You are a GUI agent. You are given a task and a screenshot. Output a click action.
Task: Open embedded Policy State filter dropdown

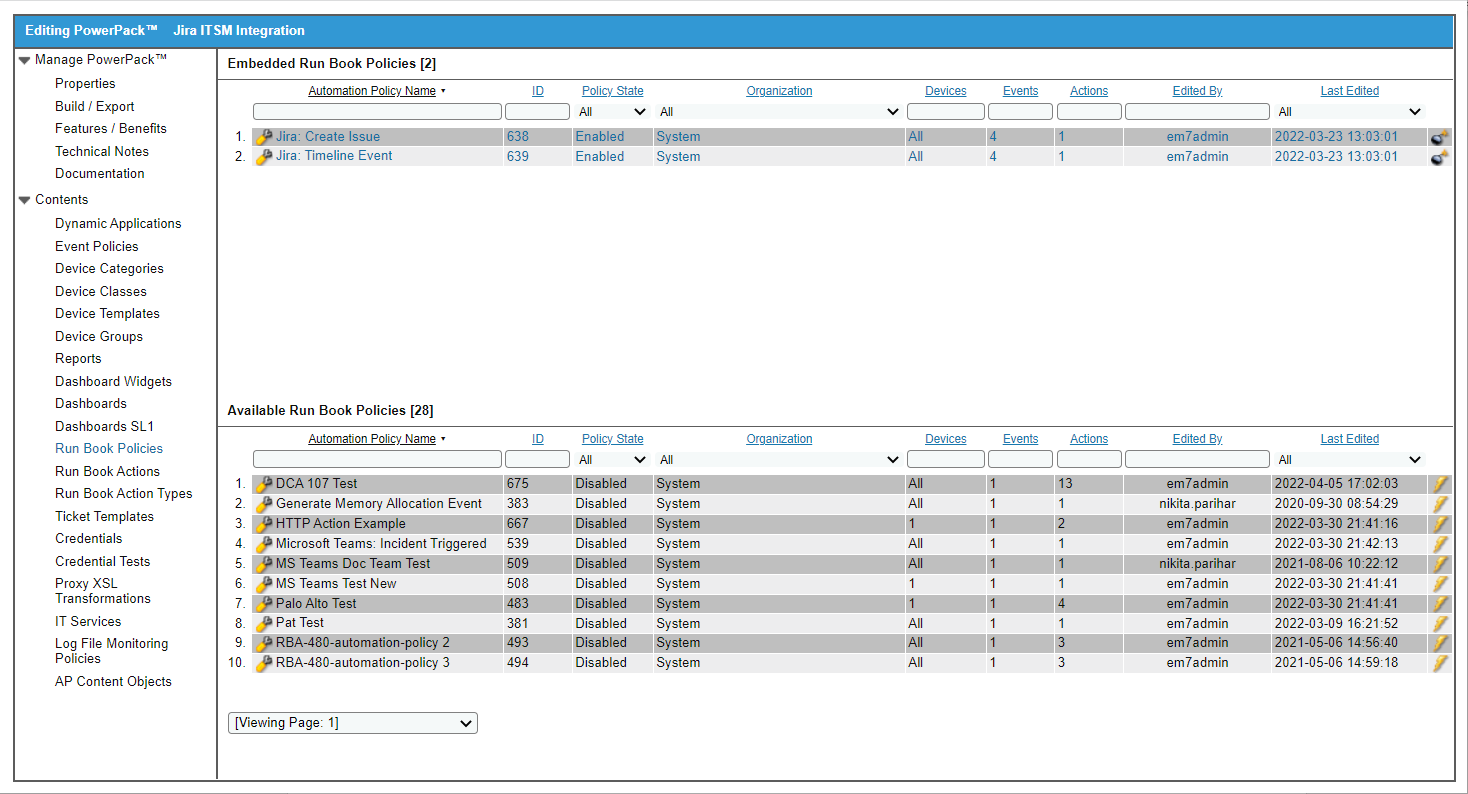click(613, 112)
